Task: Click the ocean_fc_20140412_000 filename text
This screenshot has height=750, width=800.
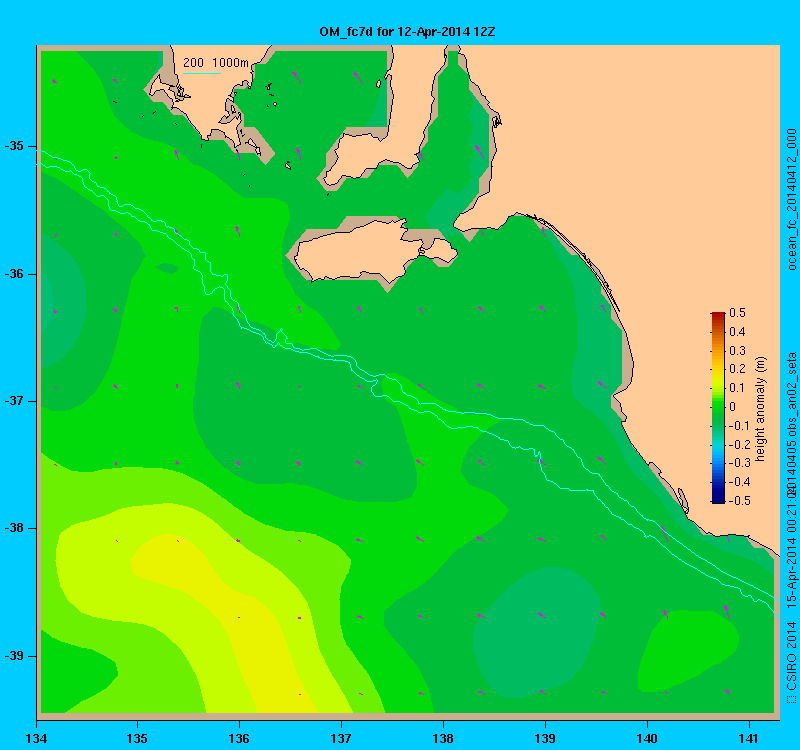Action: click(791, 199)
